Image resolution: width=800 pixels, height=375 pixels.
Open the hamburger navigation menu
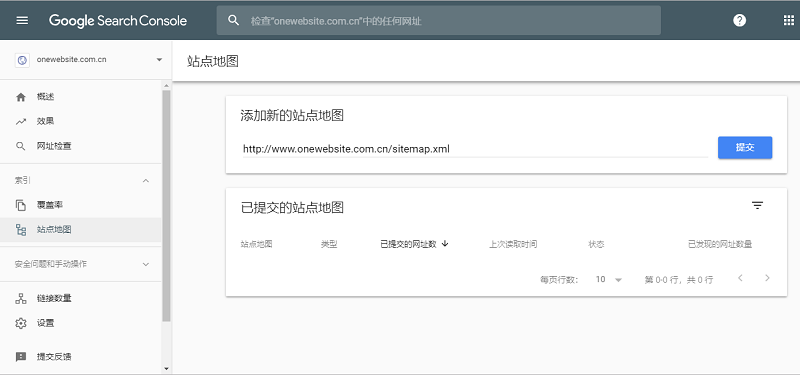22,20
